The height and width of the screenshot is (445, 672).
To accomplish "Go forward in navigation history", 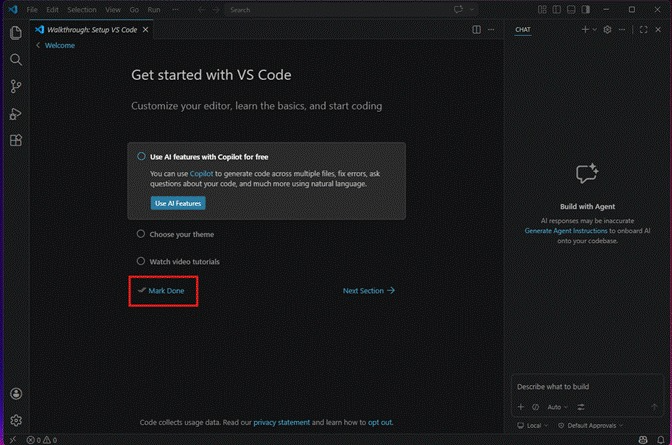I will click(216, 9).
